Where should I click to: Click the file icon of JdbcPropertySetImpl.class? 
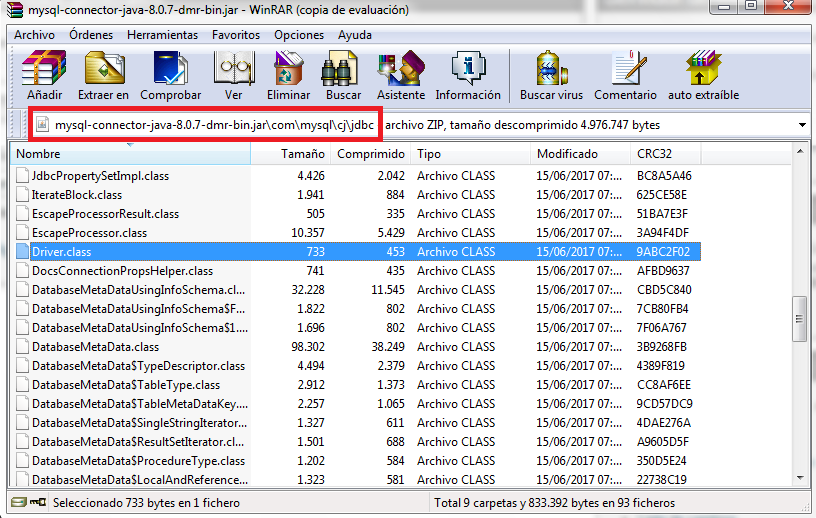pos(22,176)
